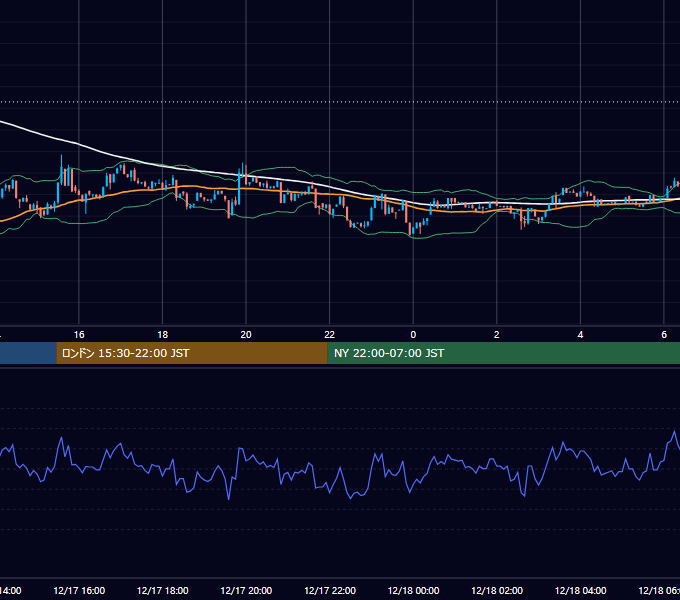Click the 22 hour label on upper axis
Image resolution: width=680 pixels, height=600 pixels.
pos(330,335)
